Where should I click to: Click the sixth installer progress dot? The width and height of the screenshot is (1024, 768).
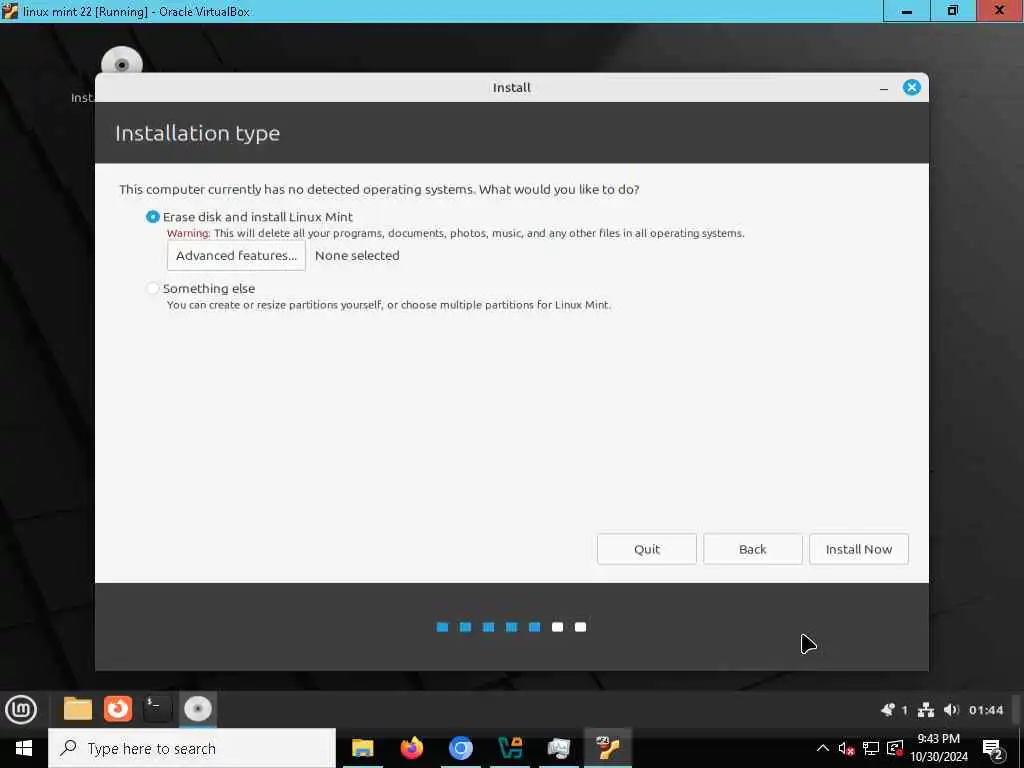pyautogui.click(x=557, y=627)
